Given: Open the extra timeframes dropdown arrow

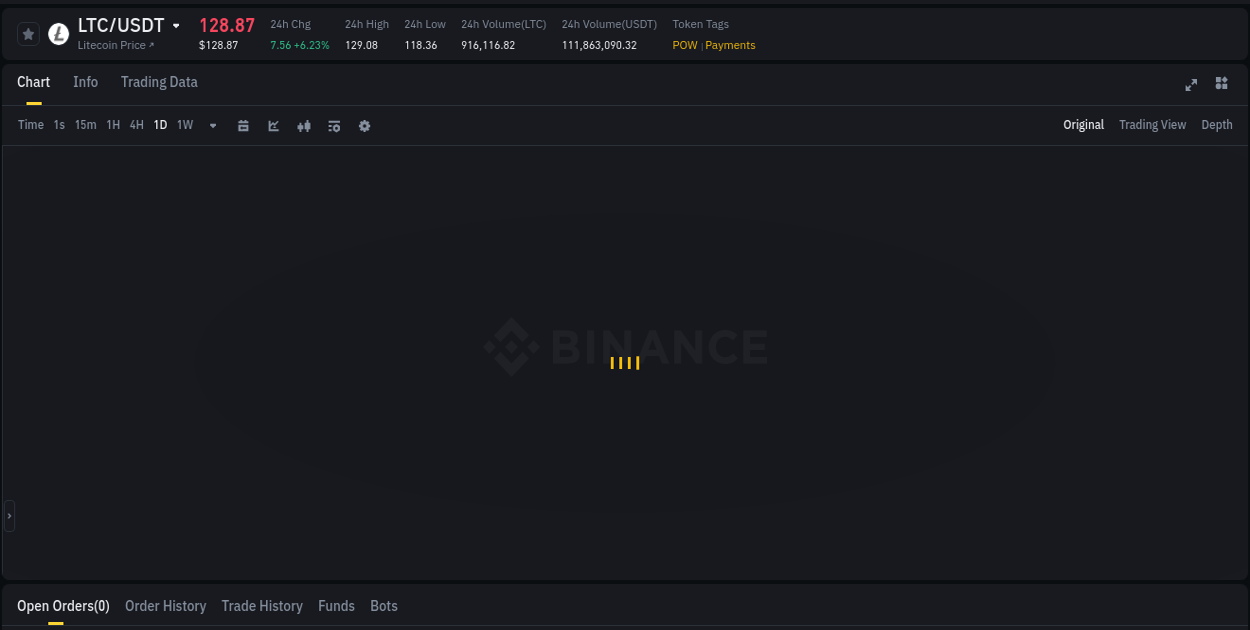Looking at the screenshot, I should (x=212, y=125).
